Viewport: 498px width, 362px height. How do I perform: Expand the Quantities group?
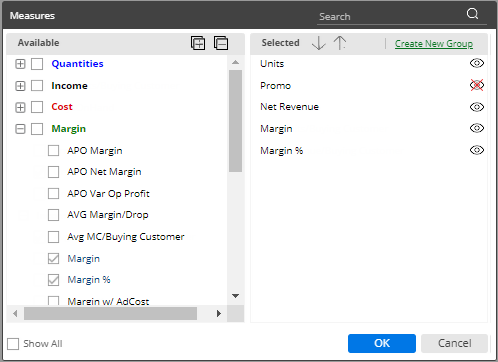point(20,64)
